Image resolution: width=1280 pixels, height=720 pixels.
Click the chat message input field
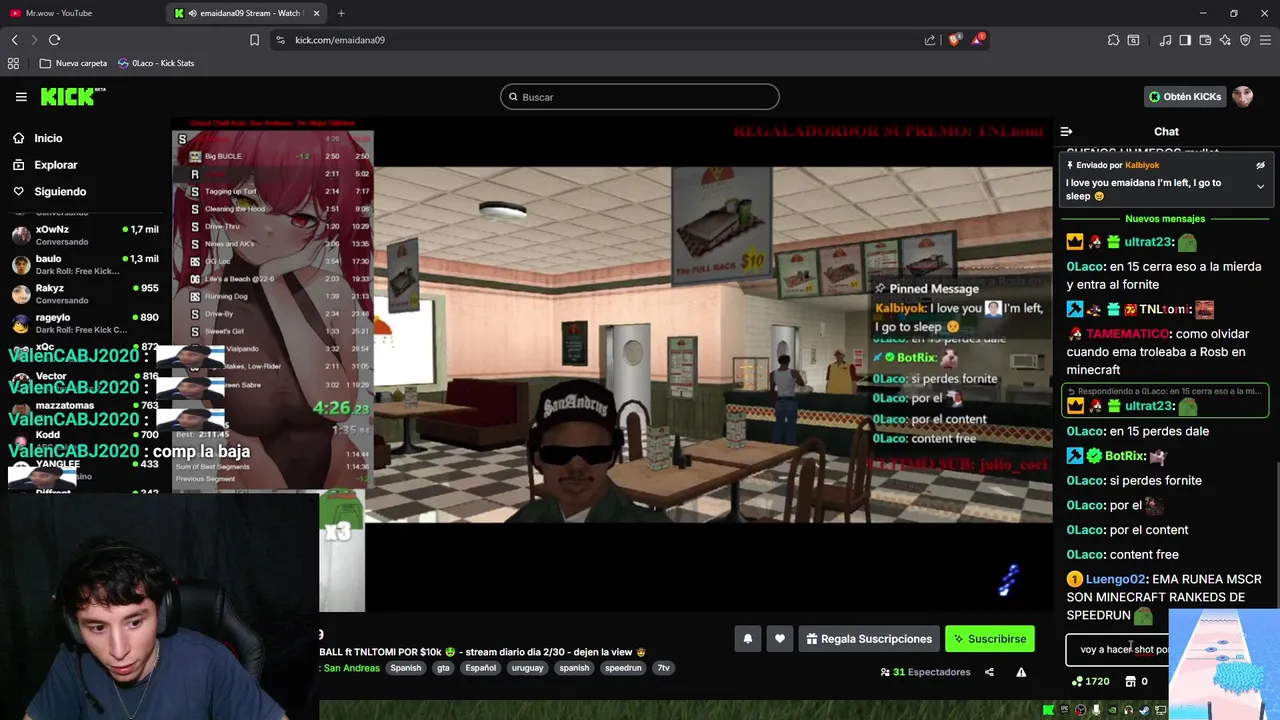[x=1118, y=650]
